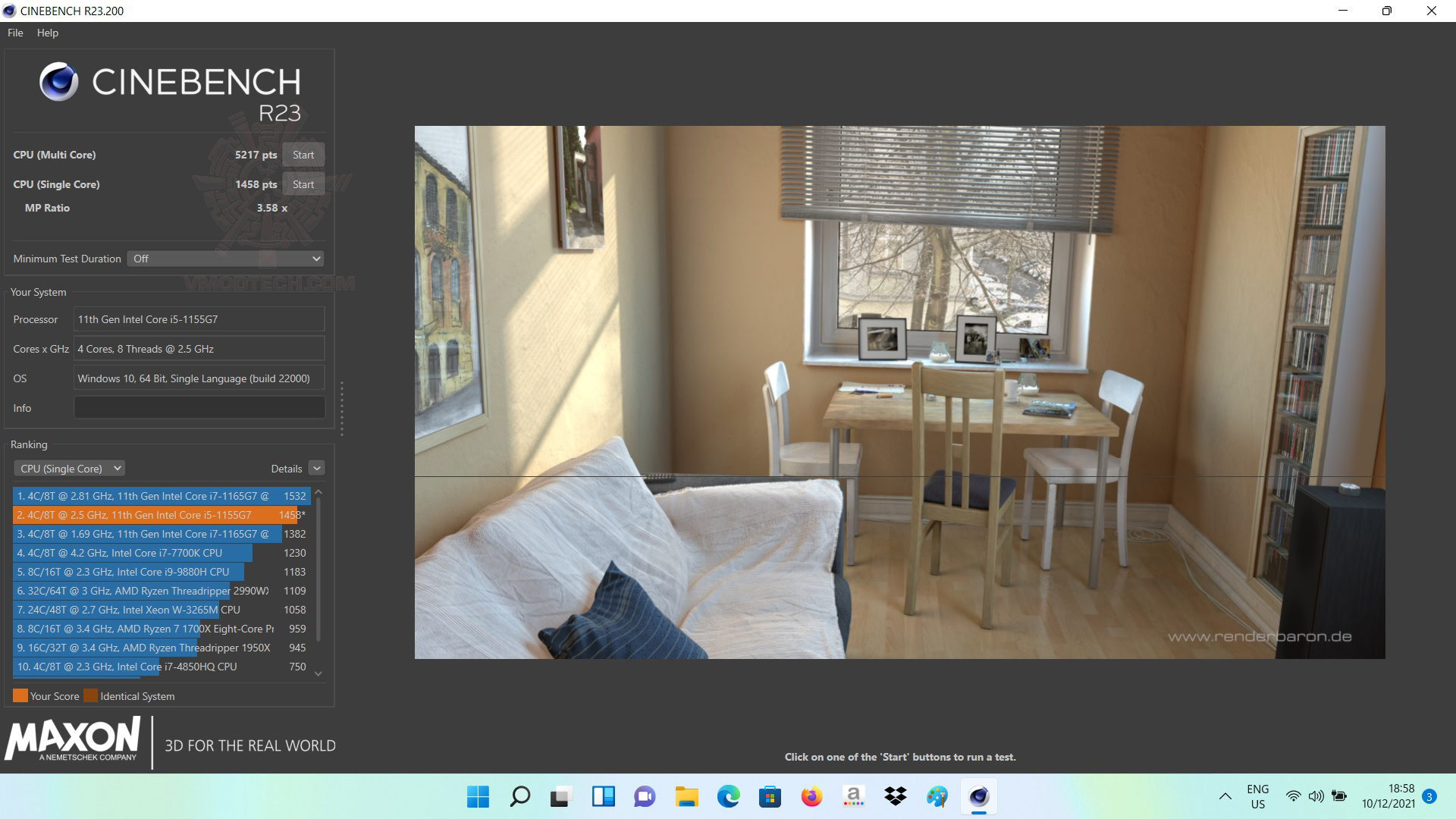Expand the ranking Details arrow
This screenshot has width=1456, height=819.
pos(317,469)
